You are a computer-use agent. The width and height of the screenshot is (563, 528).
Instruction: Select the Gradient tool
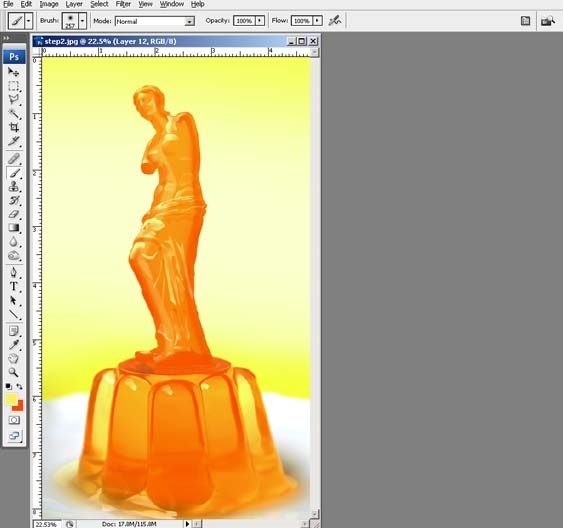pyautogui.click(x=14, y=228)
